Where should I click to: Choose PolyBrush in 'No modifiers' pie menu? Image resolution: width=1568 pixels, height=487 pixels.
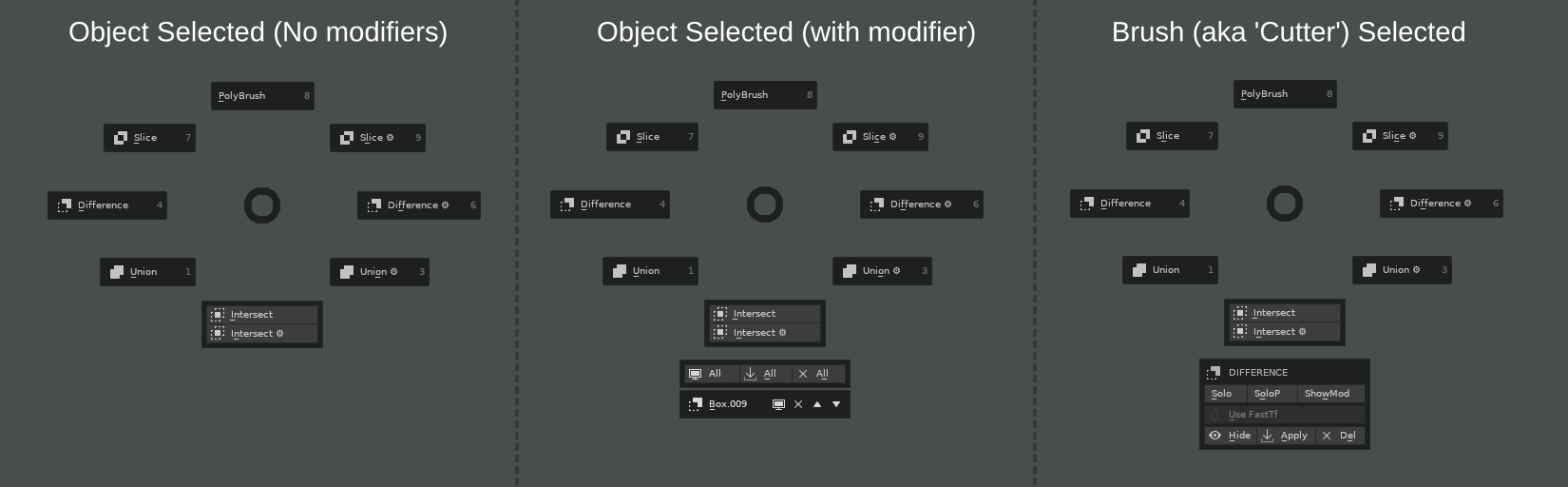(x=261, y=96)
